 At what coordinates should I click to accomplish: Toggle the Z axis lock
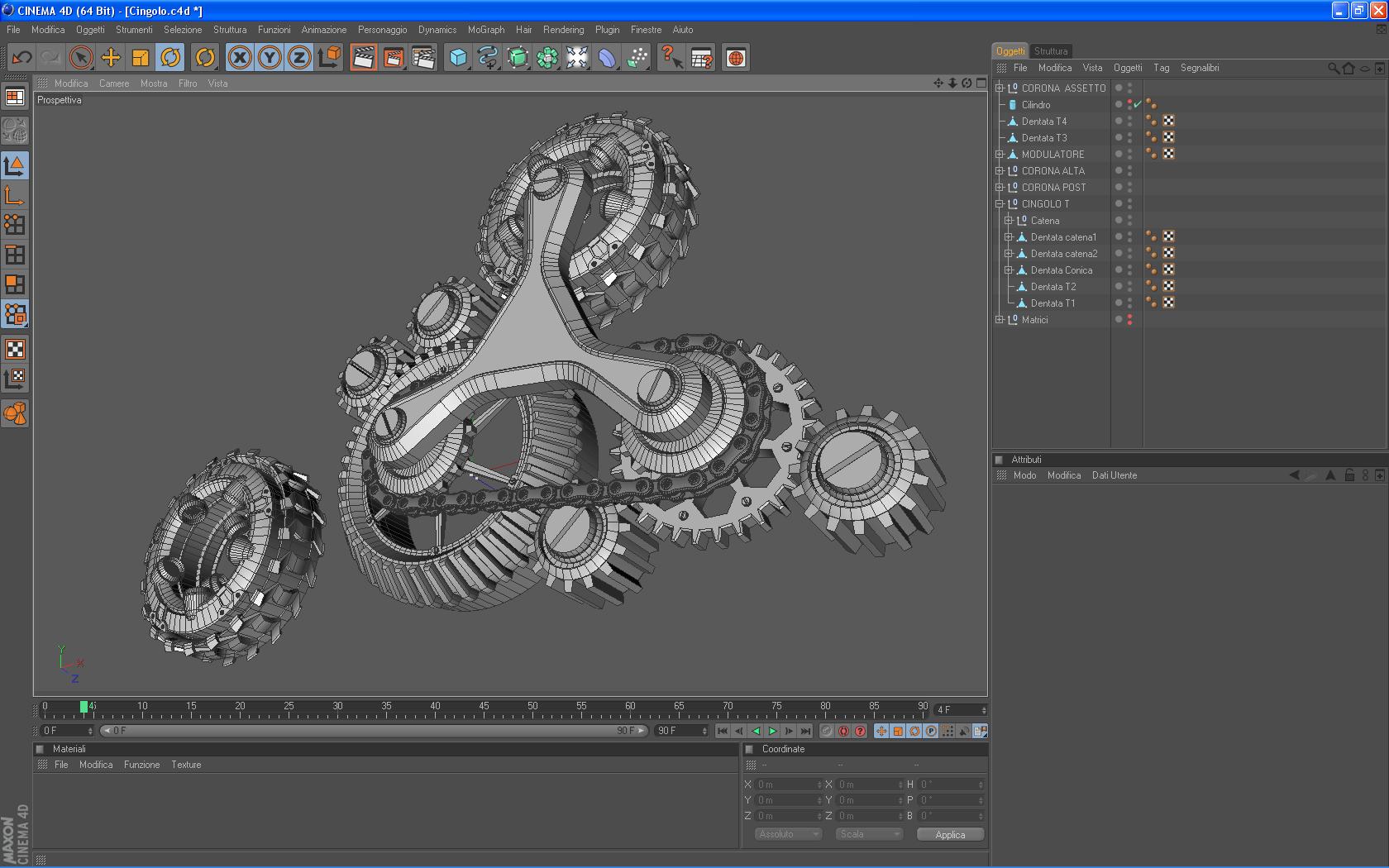pos(299,58)
